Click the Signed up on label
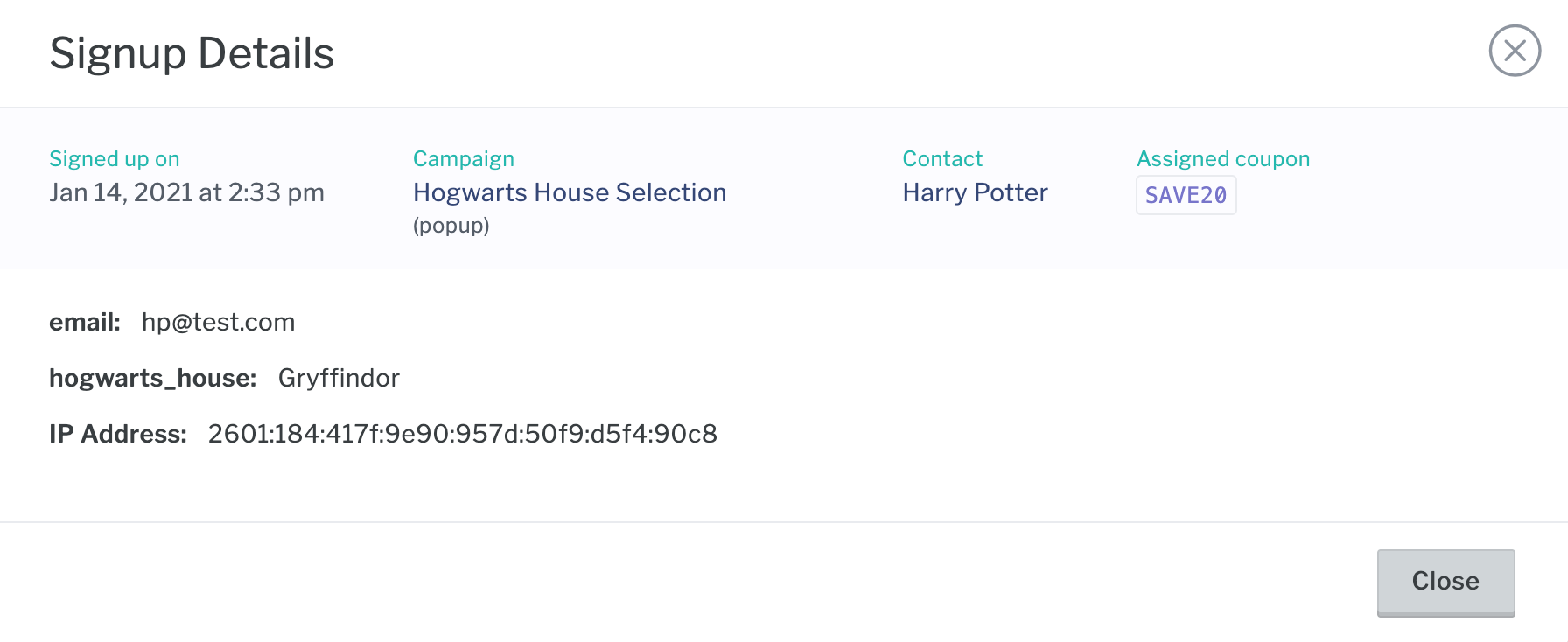1568x642 pixels. pos(114,159)
